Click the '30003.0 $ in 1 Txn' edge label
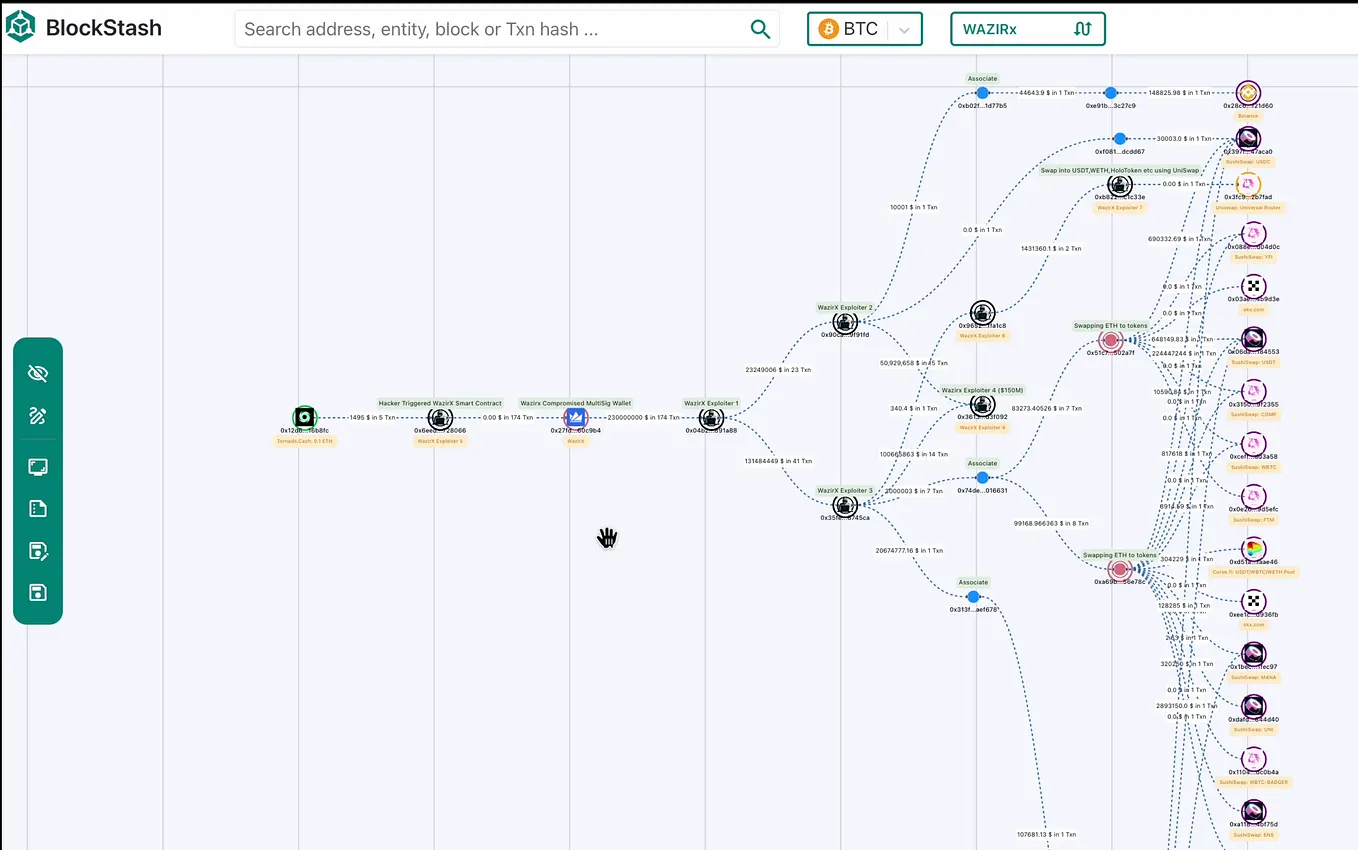This screenshot has width=1358, height=850. coord(1185,139)
